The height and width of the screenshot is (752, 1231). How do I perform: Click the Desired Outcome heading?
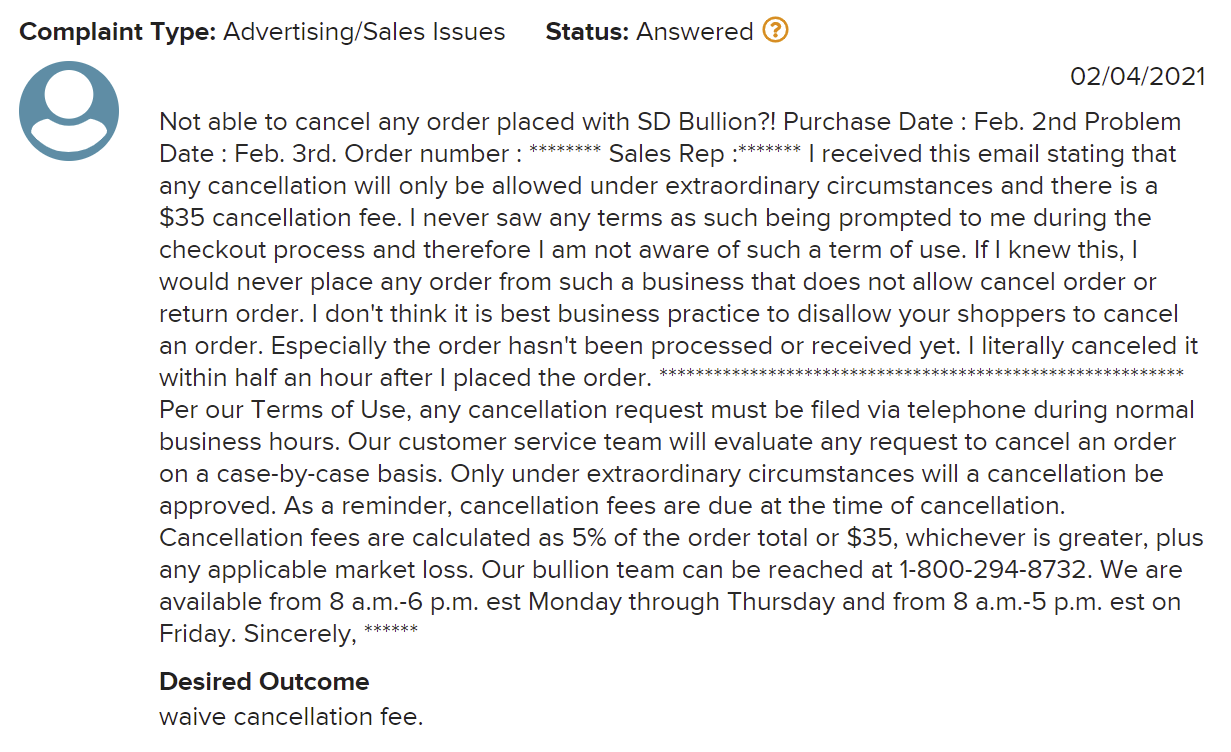264,682
